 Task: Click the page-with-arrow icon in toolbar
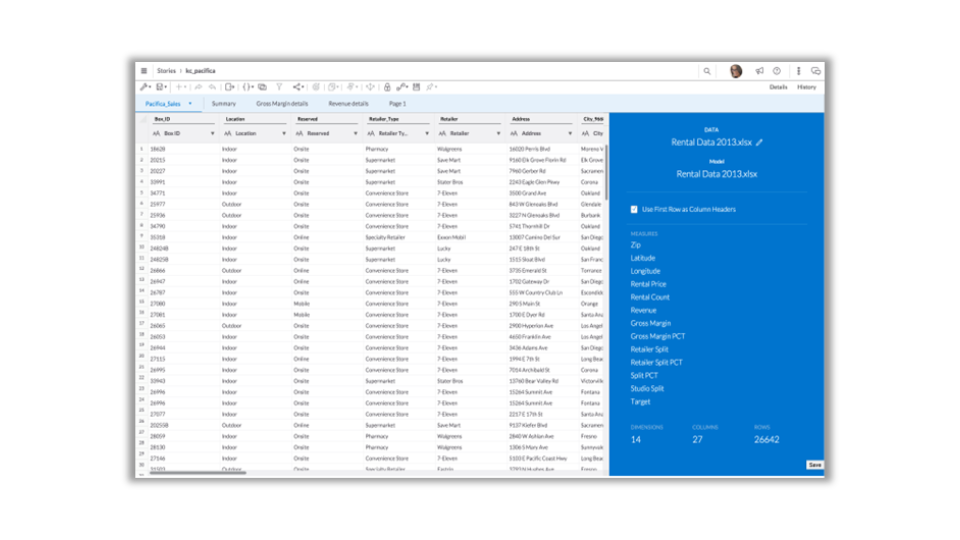pos(229,87)
